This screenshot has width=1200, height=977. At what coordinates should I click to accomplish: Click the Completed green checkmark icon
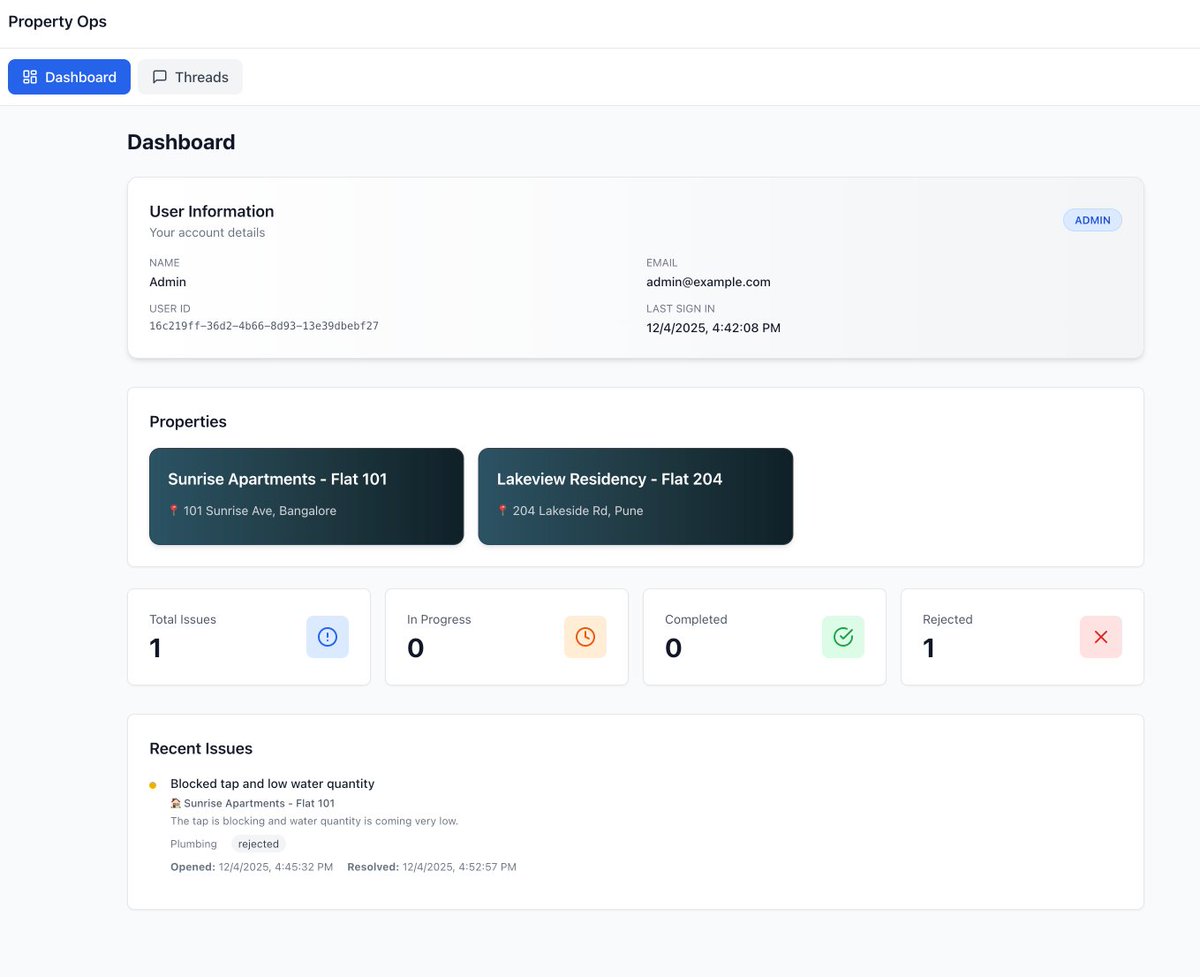point(843,637)
